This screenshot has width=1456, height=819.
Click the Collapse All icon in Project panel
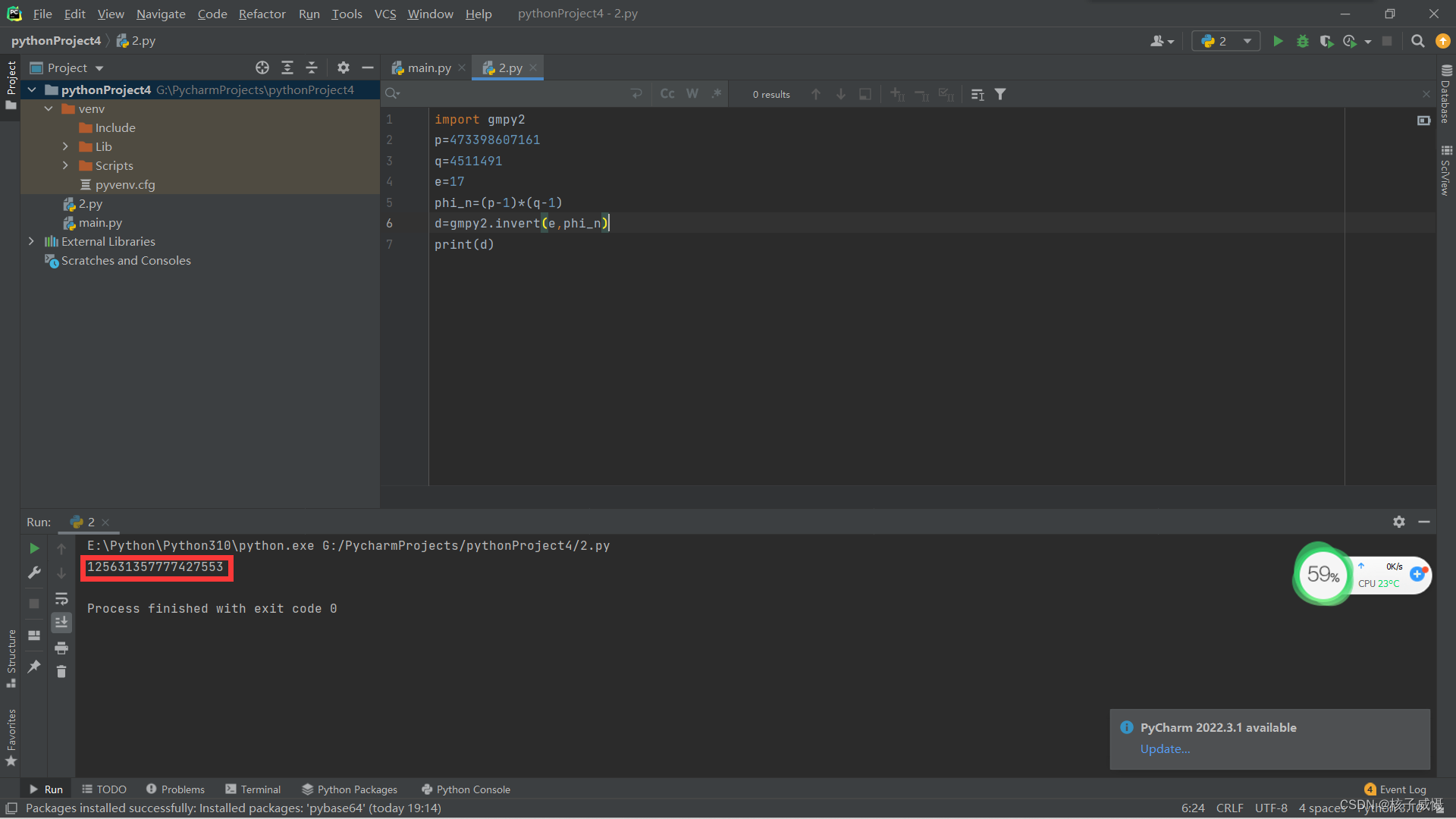point(312,67)
